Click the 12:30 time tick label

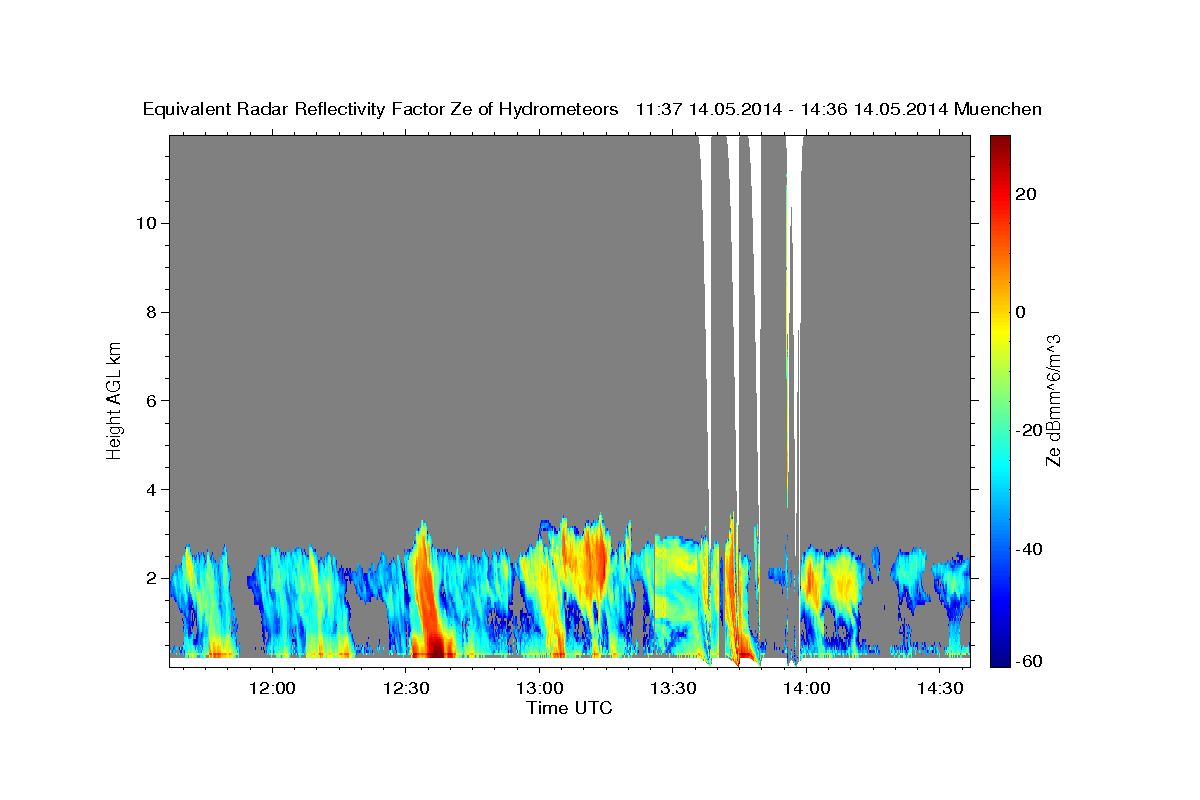tap(406, 688)
